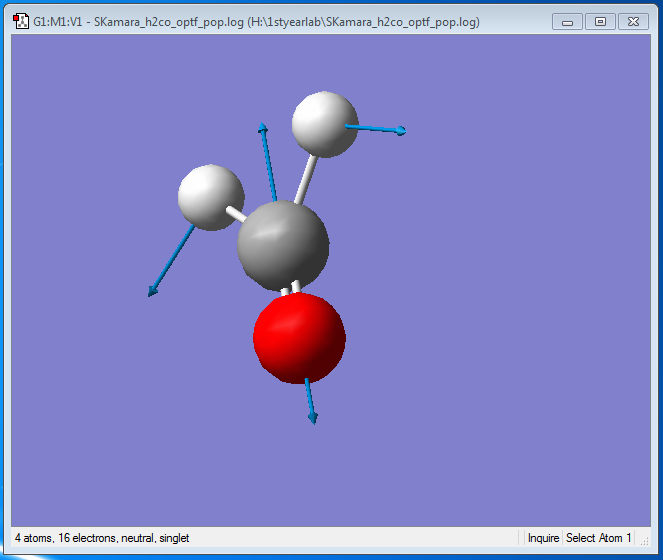Maximize the G1:M1:V1 molecule window

point(600,22)
